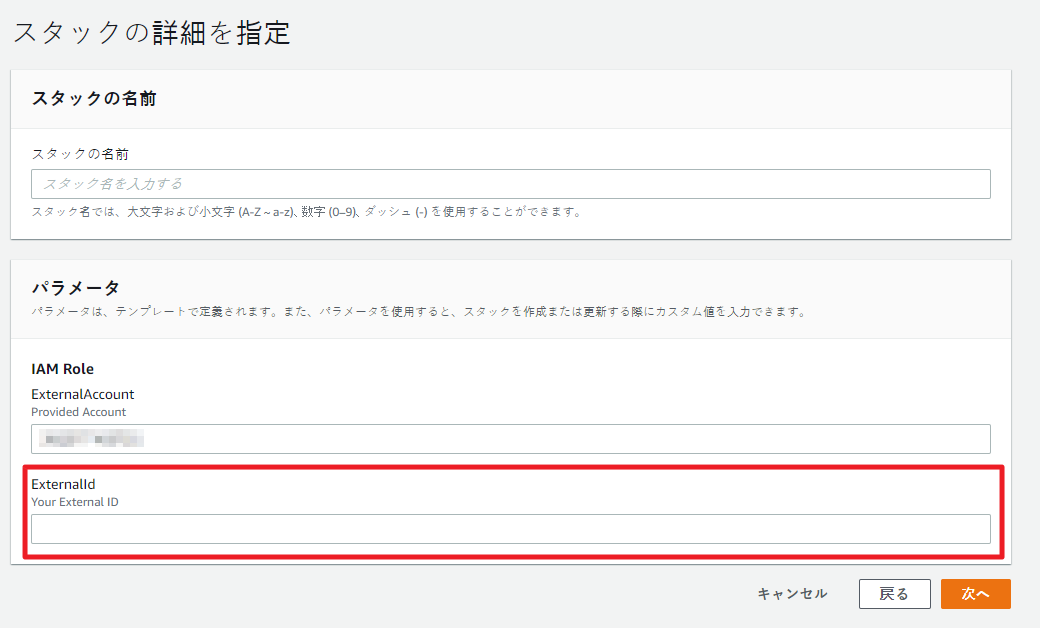Select the スタックの名前 label above input
1040x628 pixels.
click(80, 154)
